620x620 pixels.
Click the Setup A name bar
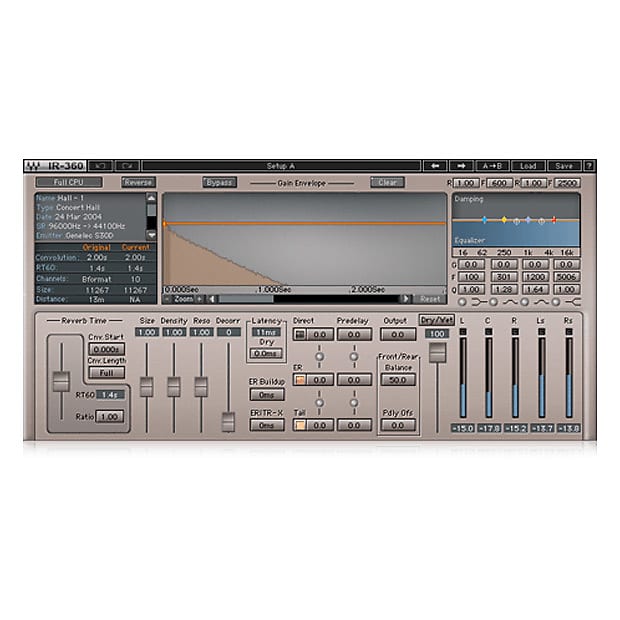(x=281, y=166)
